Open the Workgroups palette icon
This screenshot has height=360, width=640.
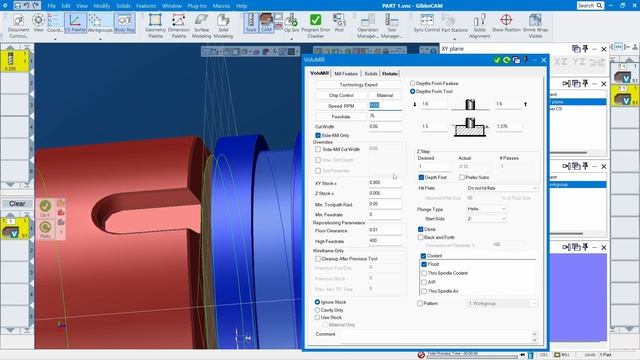click(100, 23)
